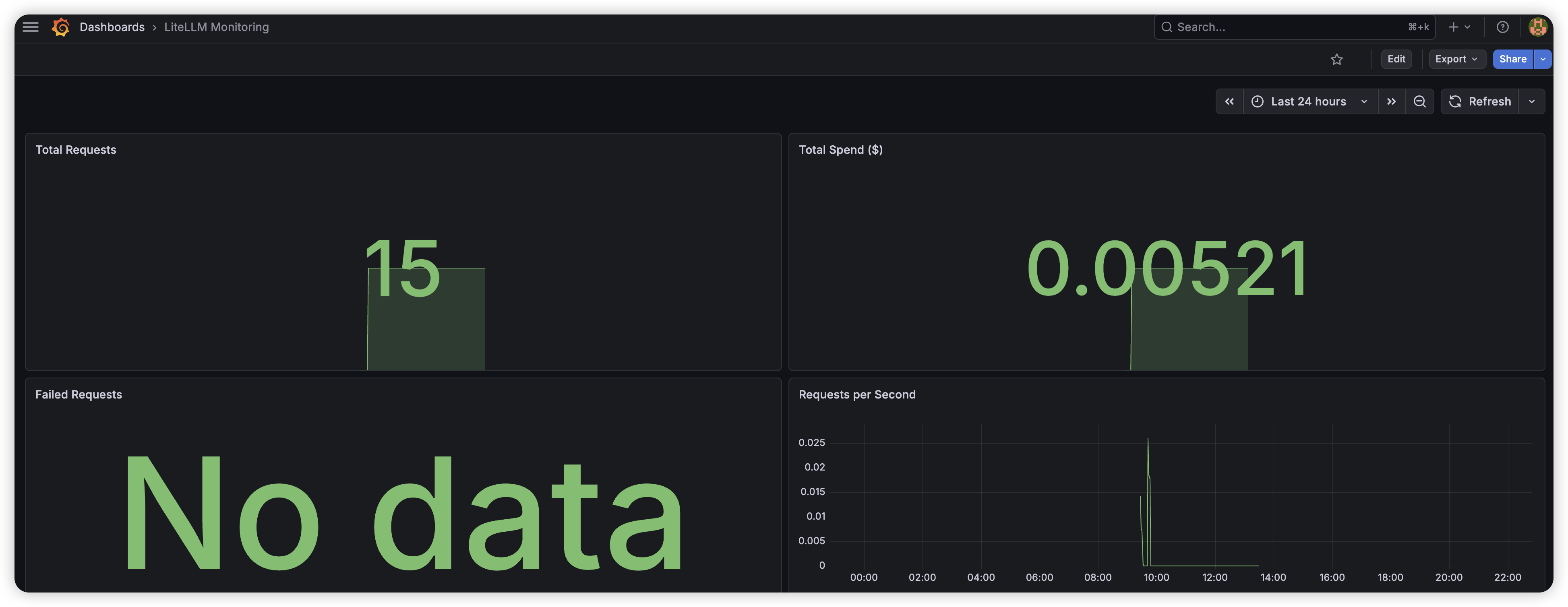Screen dimensions: 1568x607
Task: Click the LiteLLM Monitoring breadcrumb
Action: 216,27
